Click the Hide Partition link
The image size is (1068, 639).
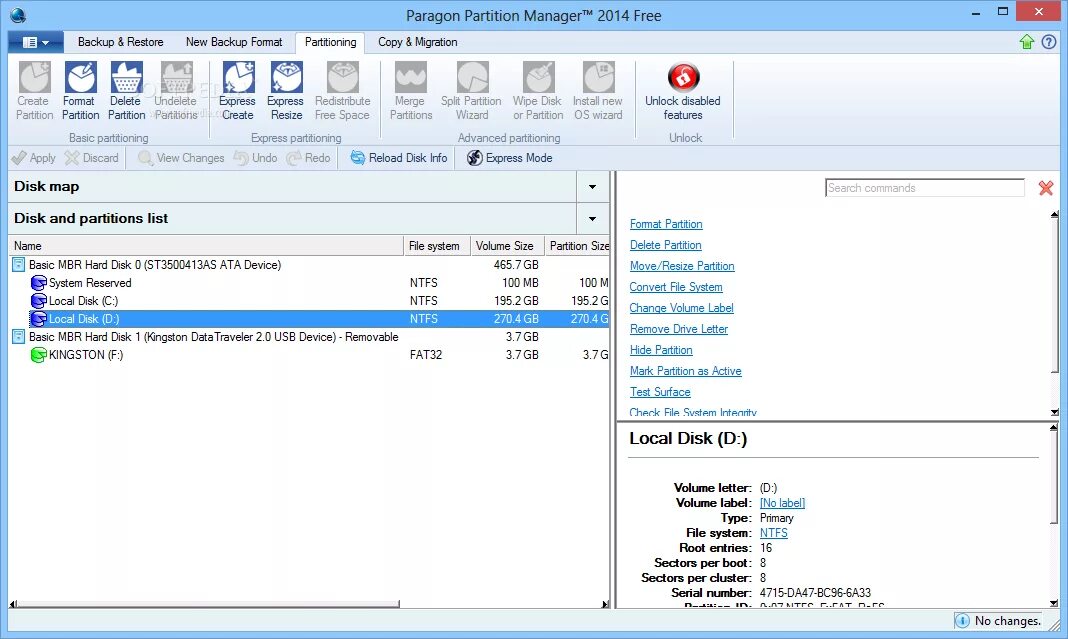click(x=661, y=350)
